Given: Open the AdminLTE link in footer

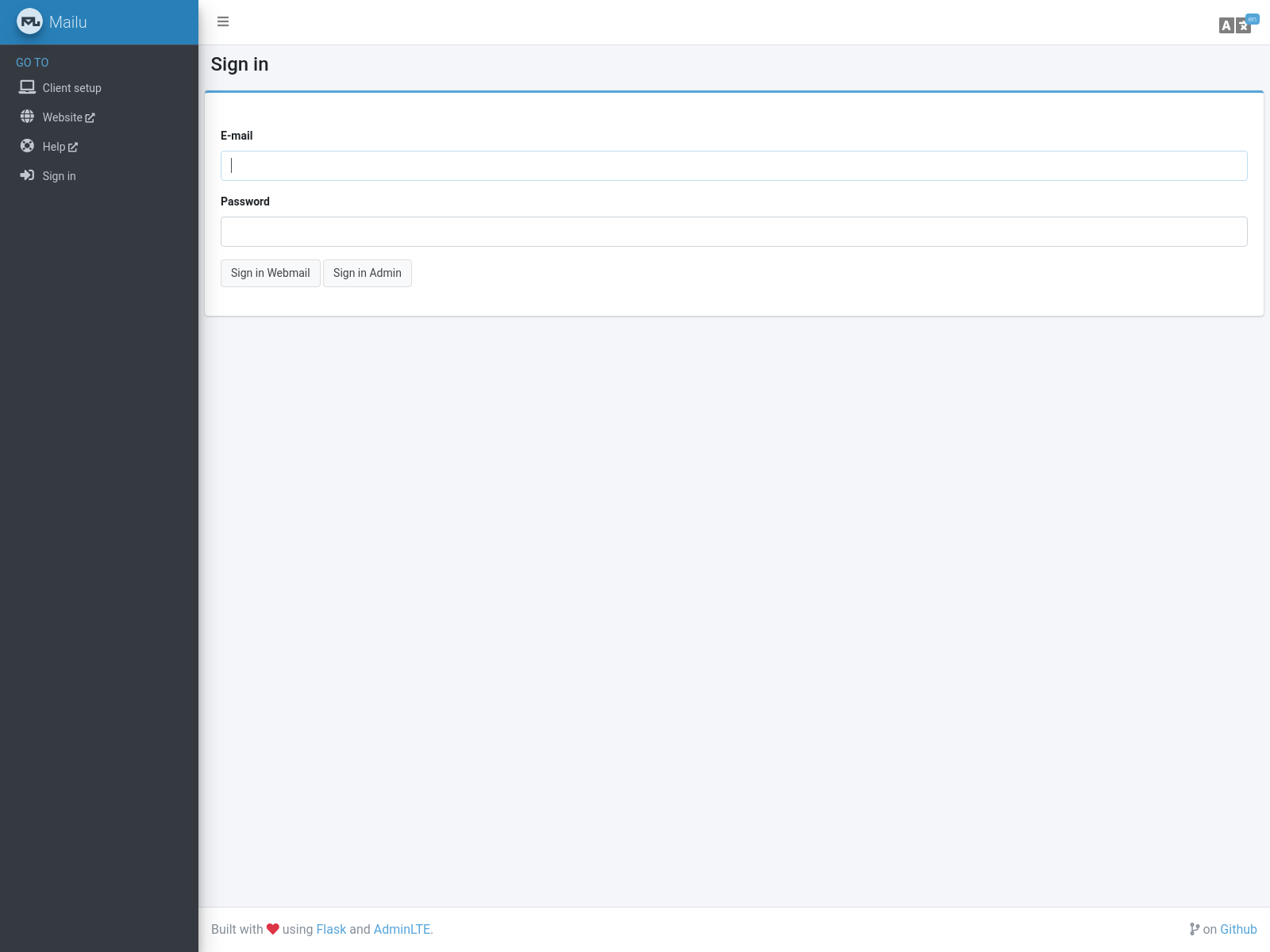Looking at the screenshot, I should click(x=402, y=929).
